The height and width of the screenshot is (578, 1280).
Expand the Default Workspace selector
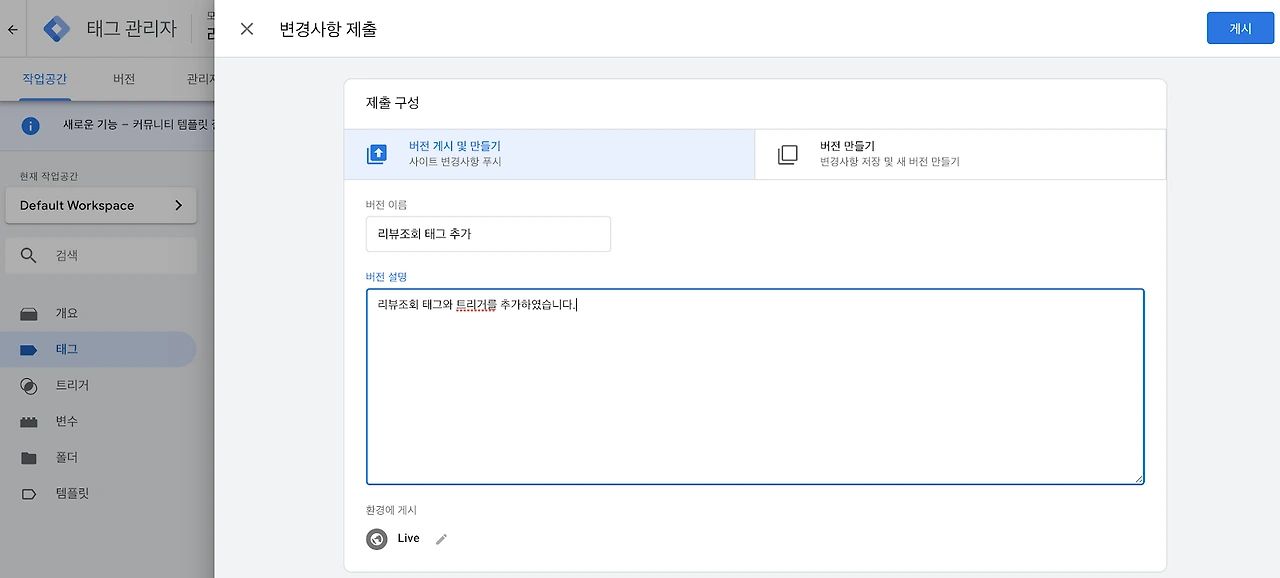coord(101,206)
